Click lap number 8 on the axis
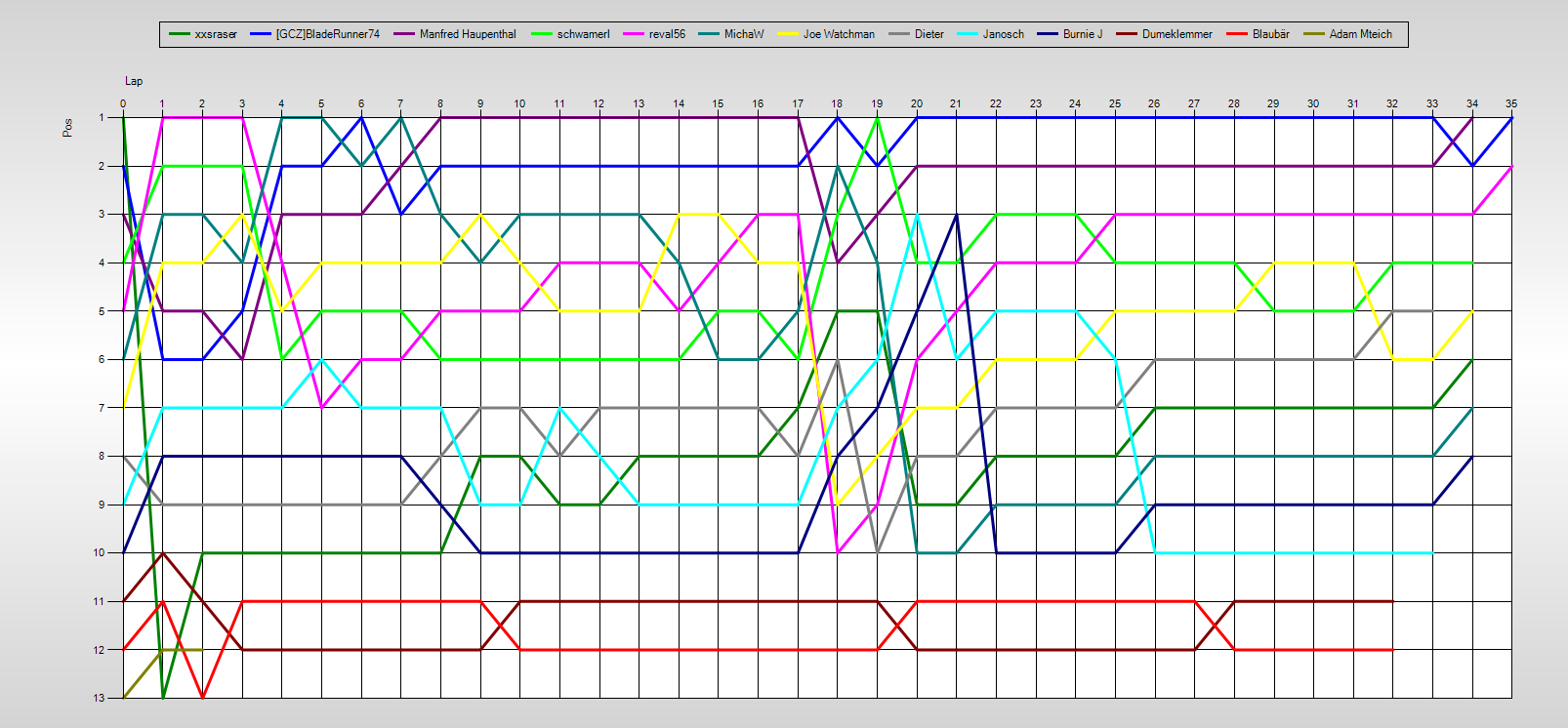Screen dimensions: 1568x728 point(440,103)
